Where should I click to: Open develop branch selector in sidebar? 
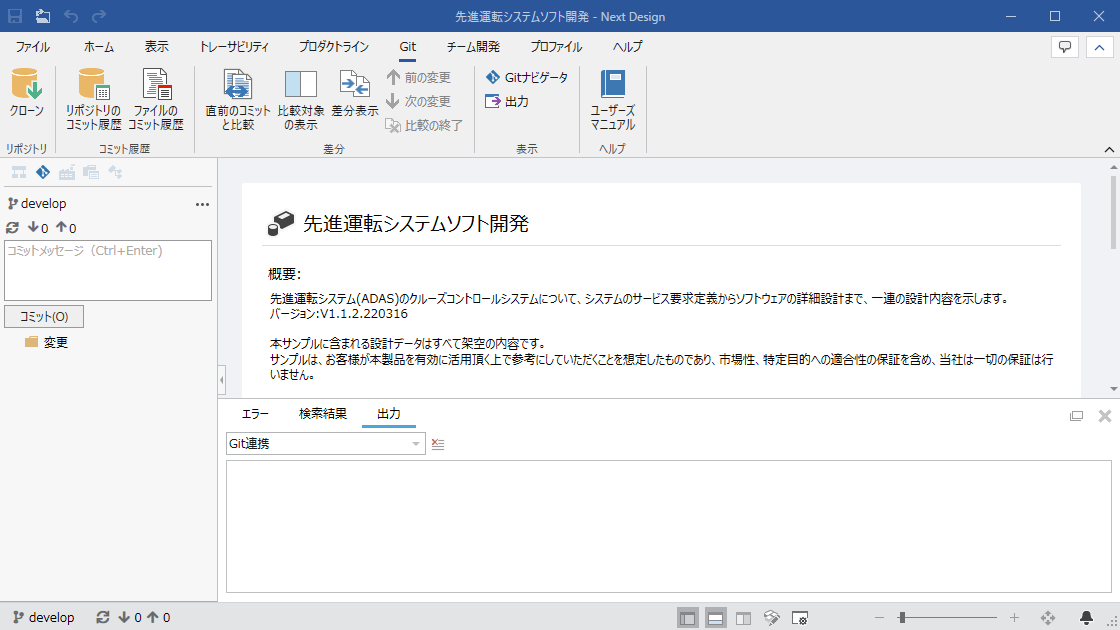(37, 204)
